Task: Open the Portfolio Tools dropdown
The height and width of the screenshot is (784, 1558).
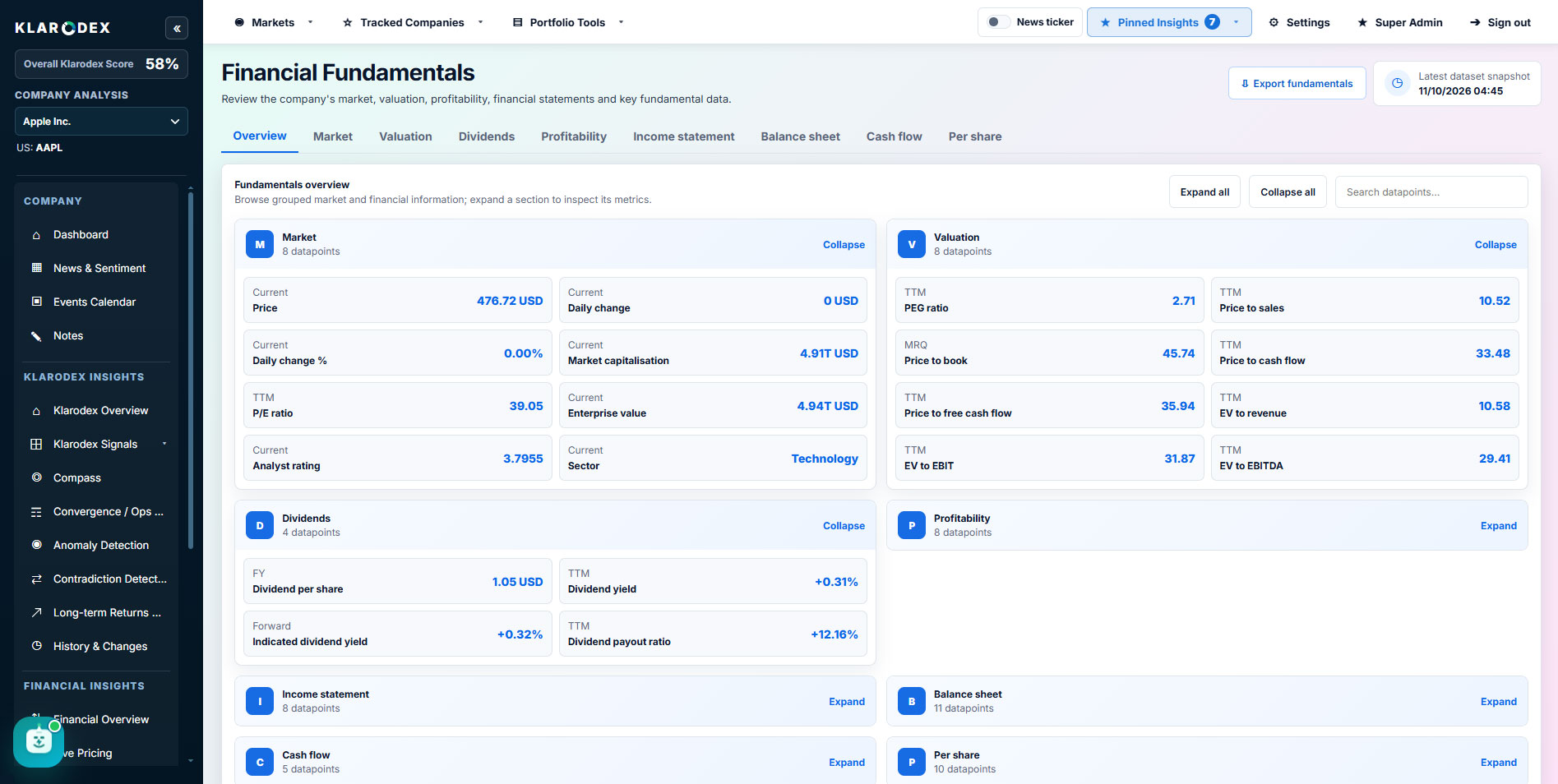Action: [x=568, y=22]
